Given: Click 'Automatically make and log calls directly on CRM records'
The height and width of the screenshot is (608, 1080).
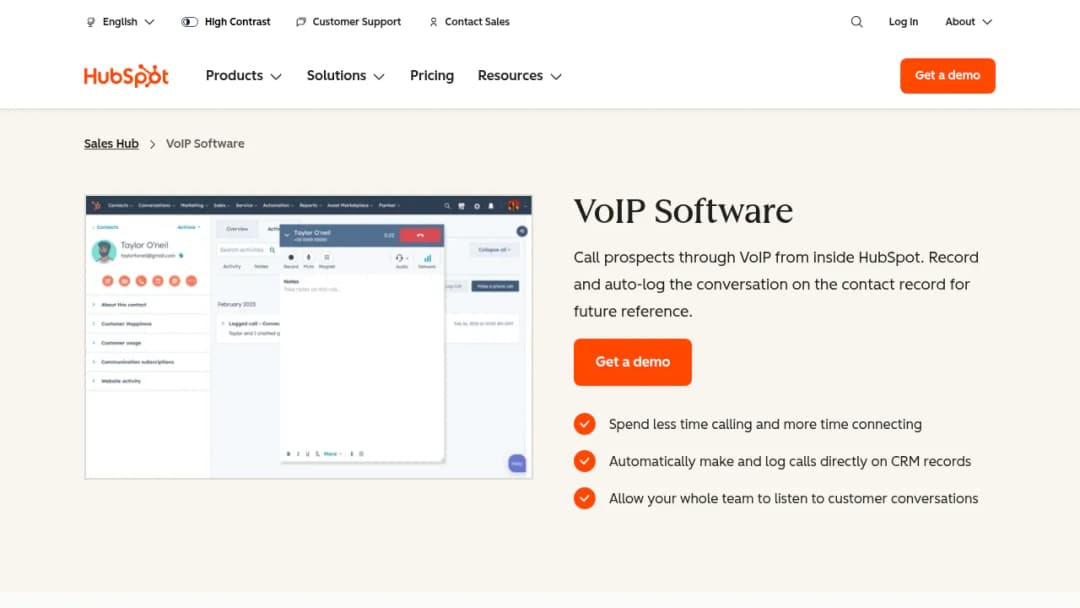Looking at the screenshot, I should [x=790, y=461].
